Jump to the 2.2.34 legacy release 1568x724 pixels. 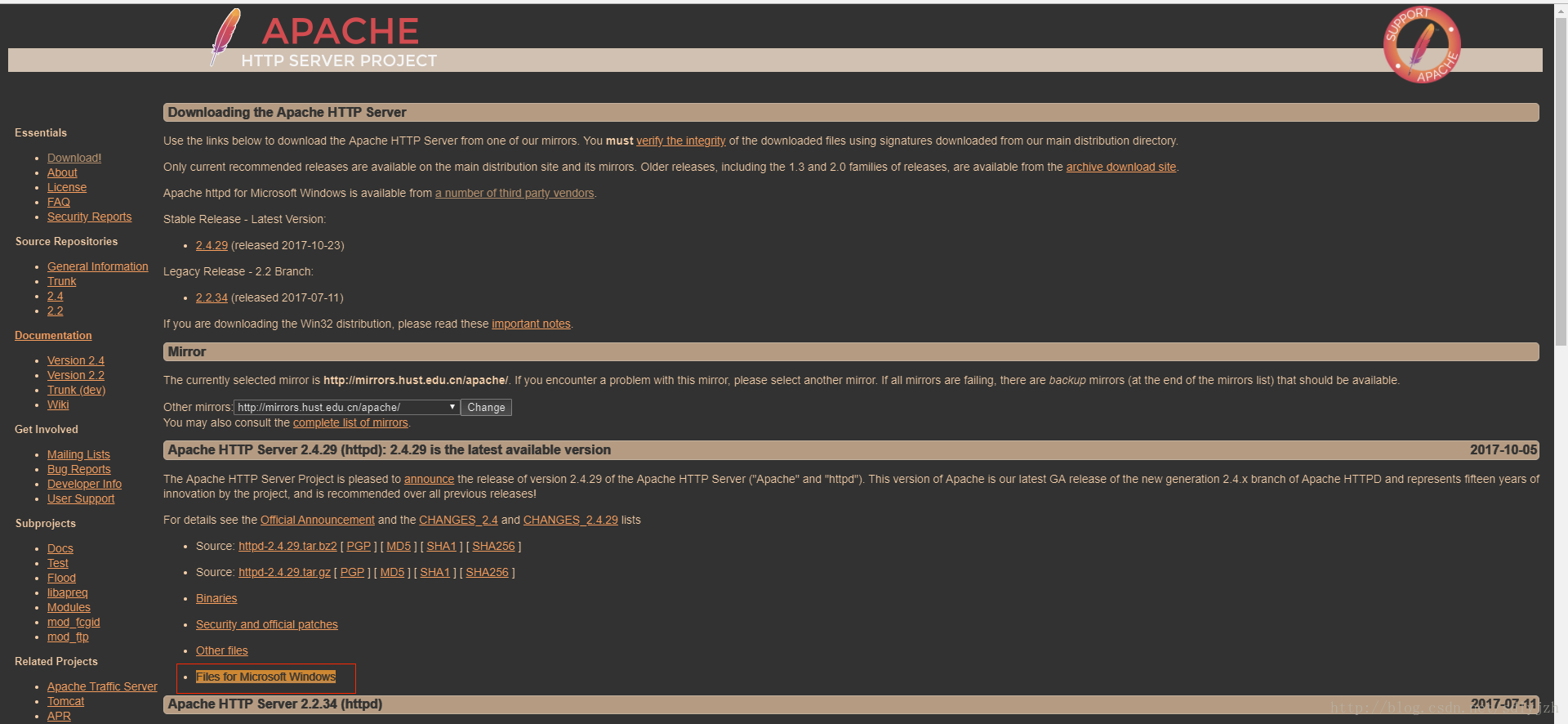[x=212, y=297]
